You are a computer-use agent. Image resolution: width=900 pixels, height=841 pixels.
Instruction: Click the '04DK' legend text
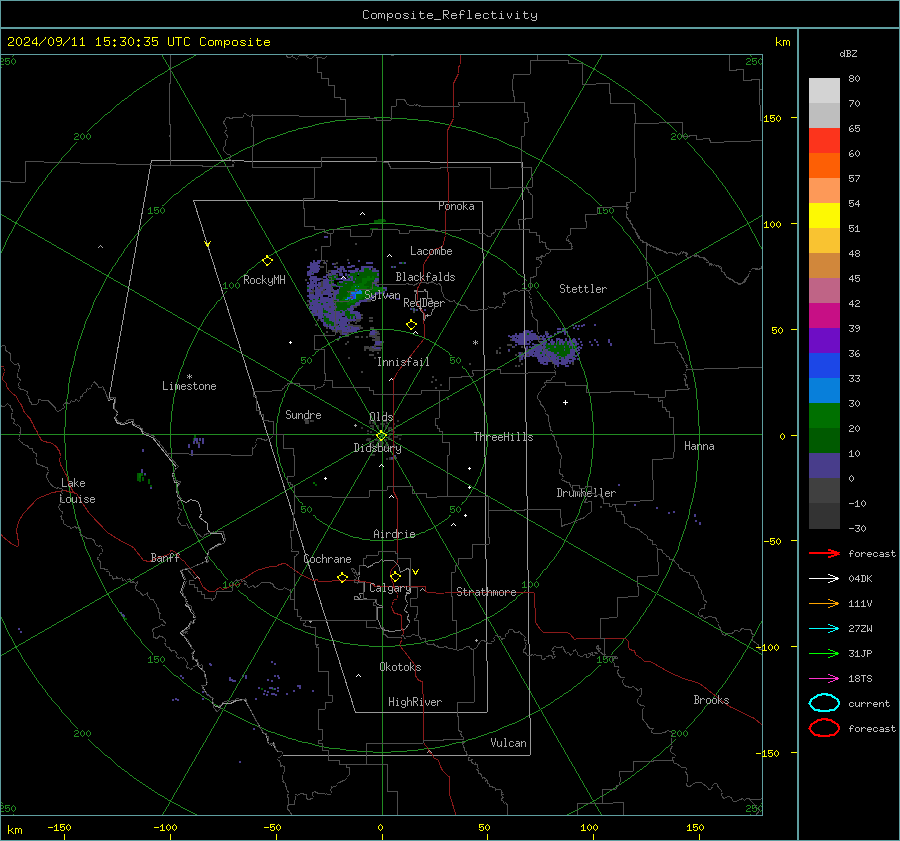coord(860,578)
